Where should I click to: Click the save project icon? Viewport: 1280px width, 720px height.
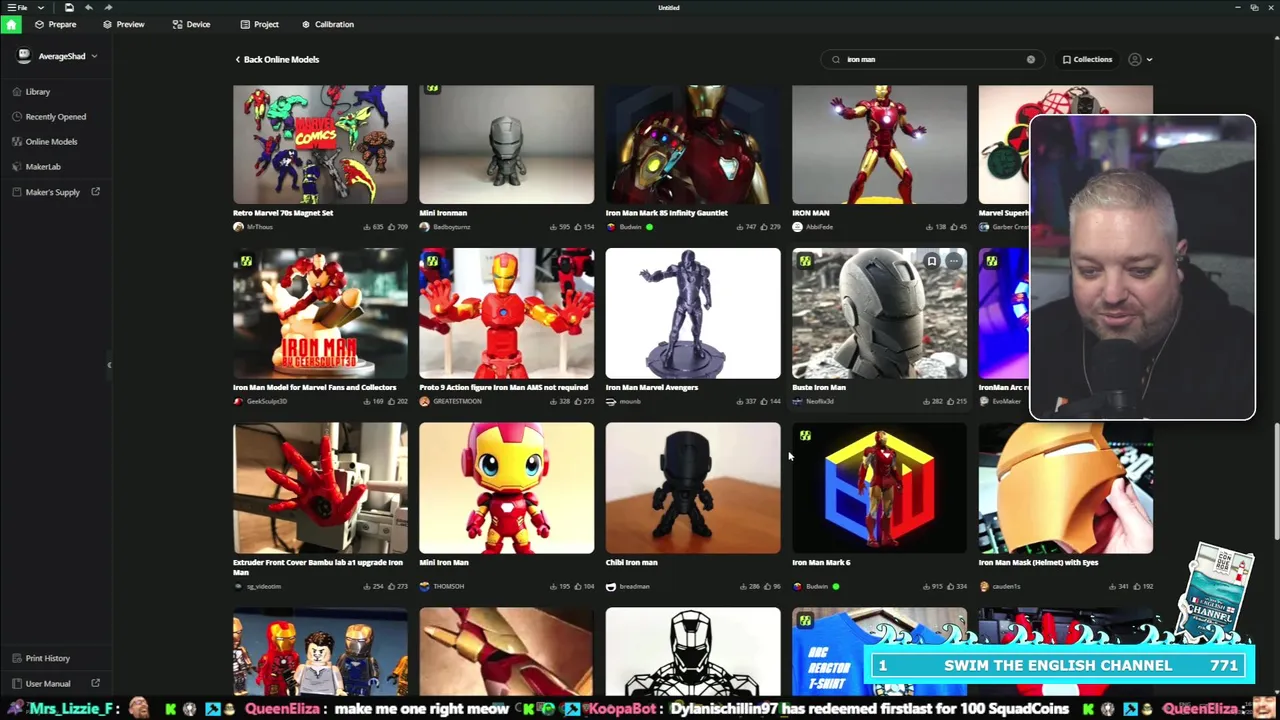(69, 7)
